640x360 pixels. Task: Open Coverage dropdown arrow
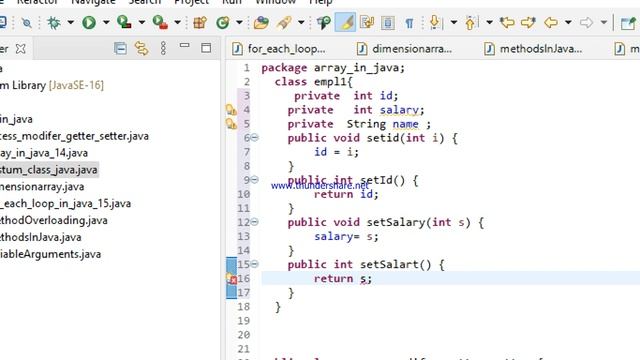tap(142, 22)
